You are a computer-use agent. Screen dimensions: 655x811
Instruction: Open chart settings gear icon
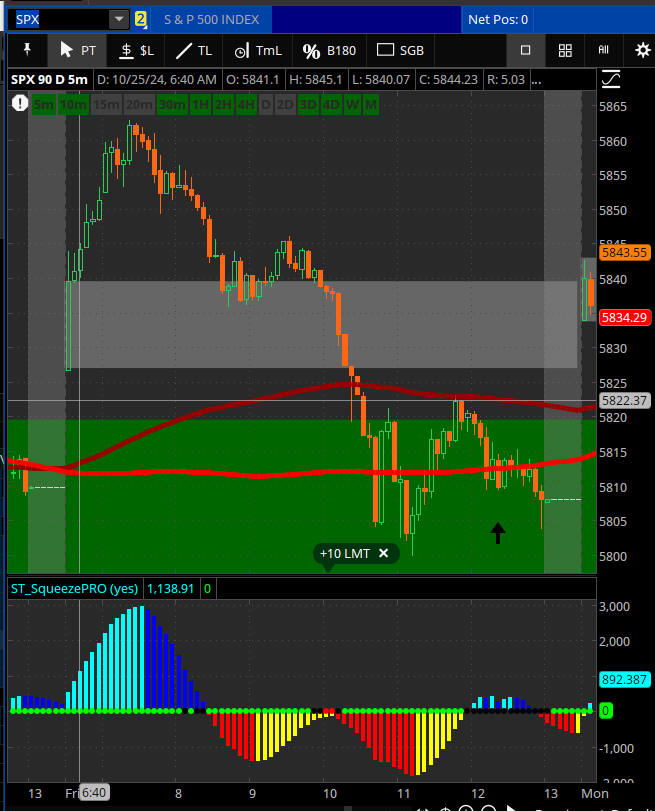[x=643, y=50]
